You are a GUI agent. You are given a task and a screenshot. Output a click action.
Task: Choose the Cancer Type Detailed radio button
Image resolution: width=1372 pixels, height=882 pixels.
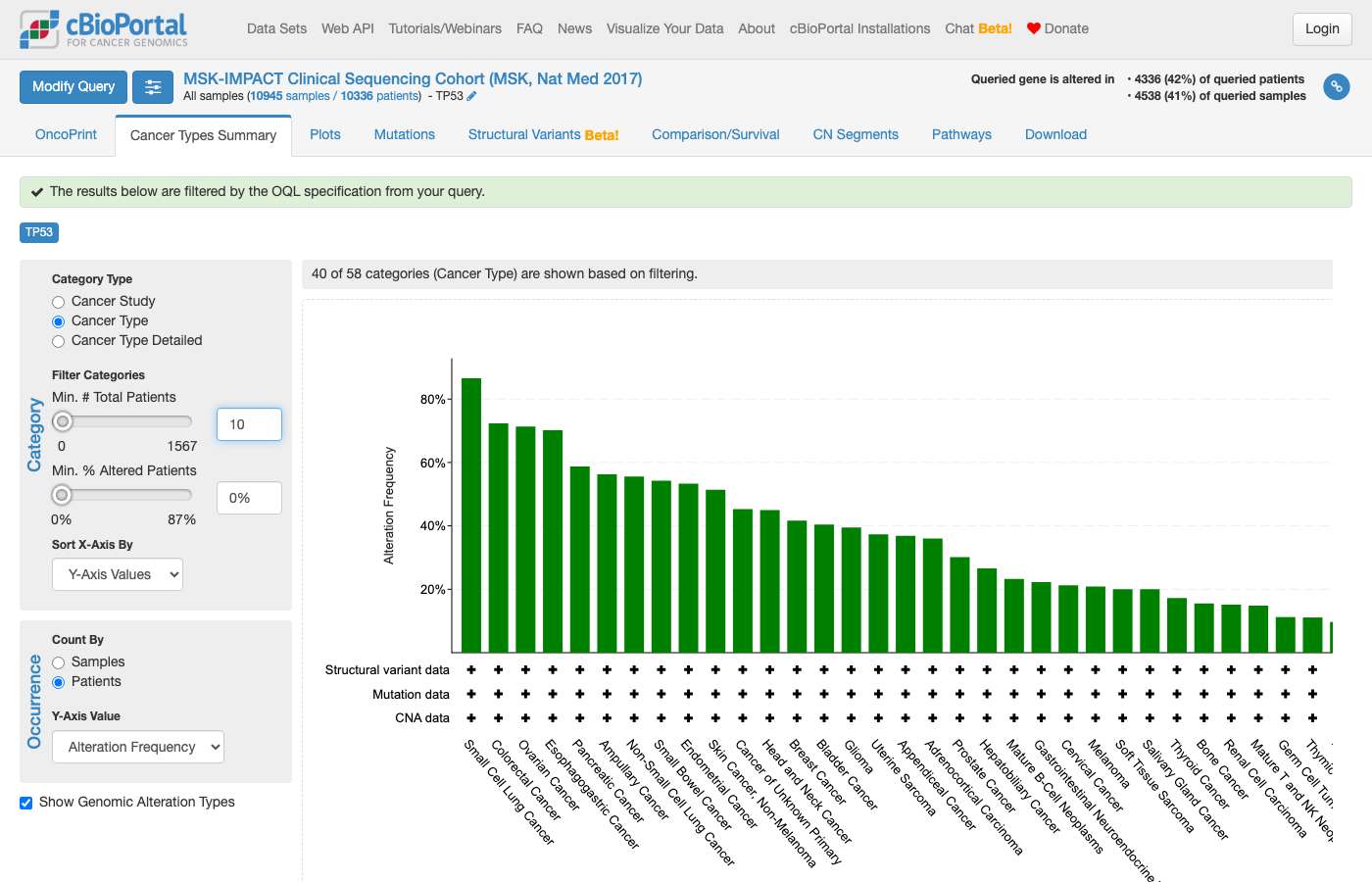tap(59, 341)
